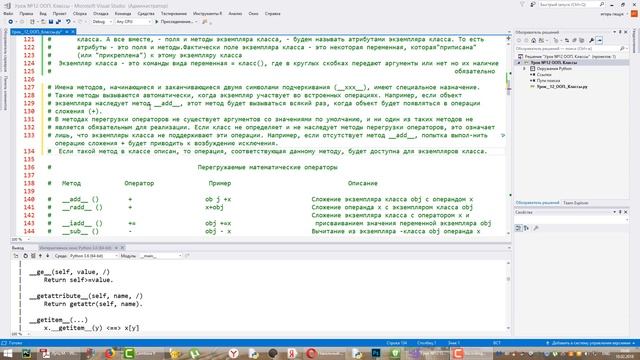Open the Проект menu
The height and width of the screenshot is (360, 640).
[x=60, y=13]
